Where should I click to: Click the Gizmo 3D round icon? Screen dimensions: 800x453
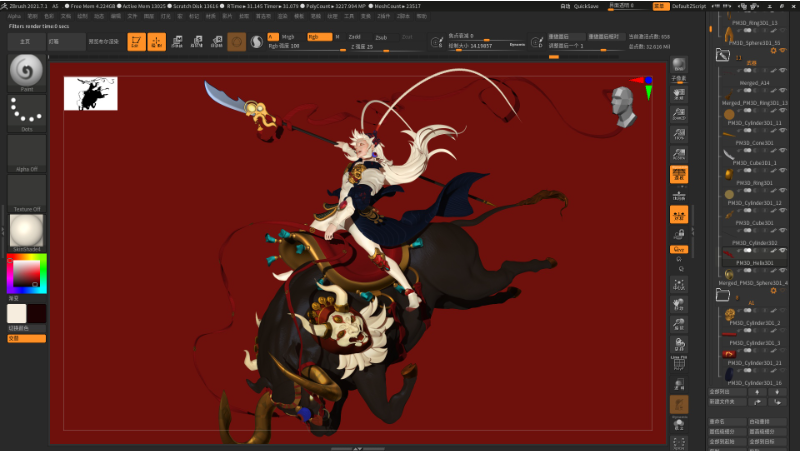click(x=237, y=41)
